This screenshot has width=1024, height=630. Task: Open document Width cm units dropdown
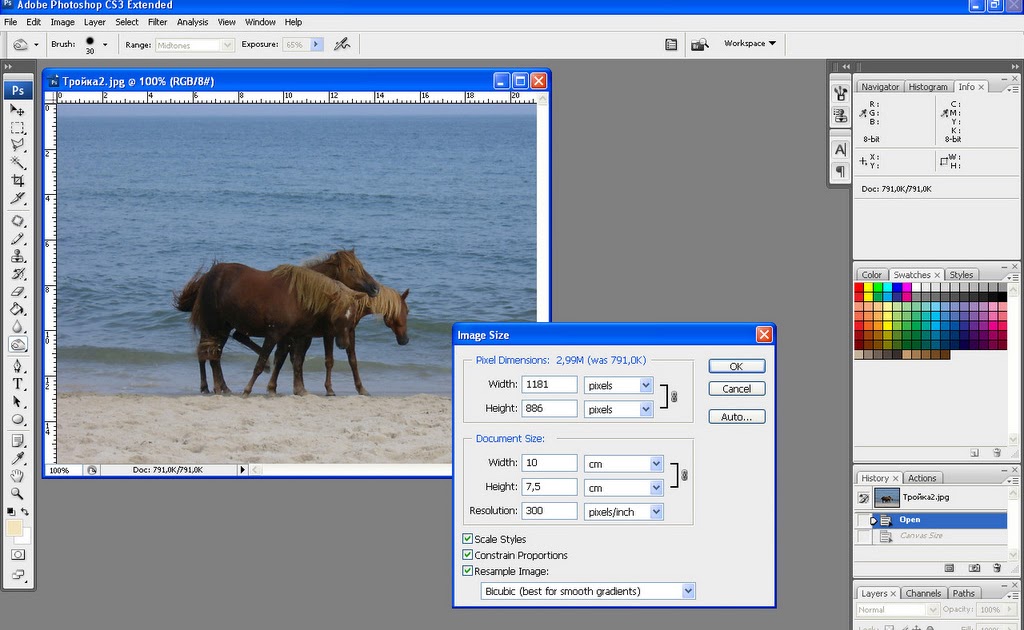(656, 464)
